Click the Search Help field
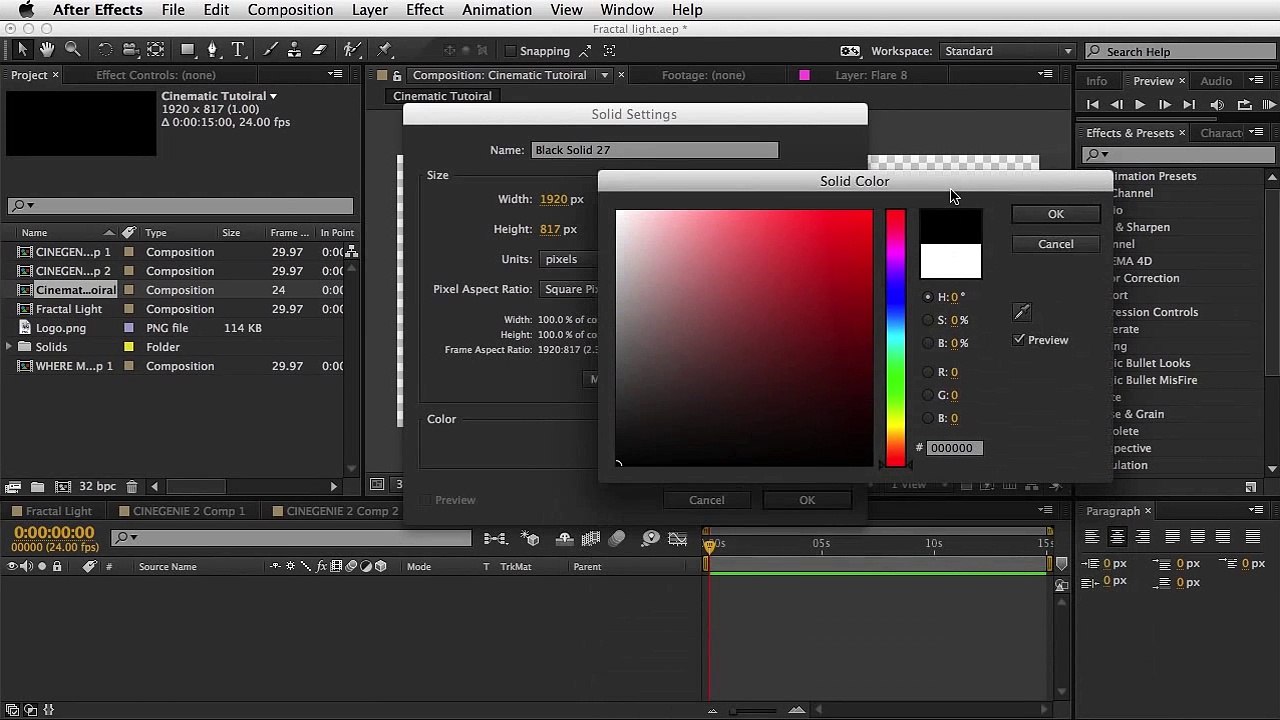Viewport: 1280px width, 720px height. (1180, 51)
